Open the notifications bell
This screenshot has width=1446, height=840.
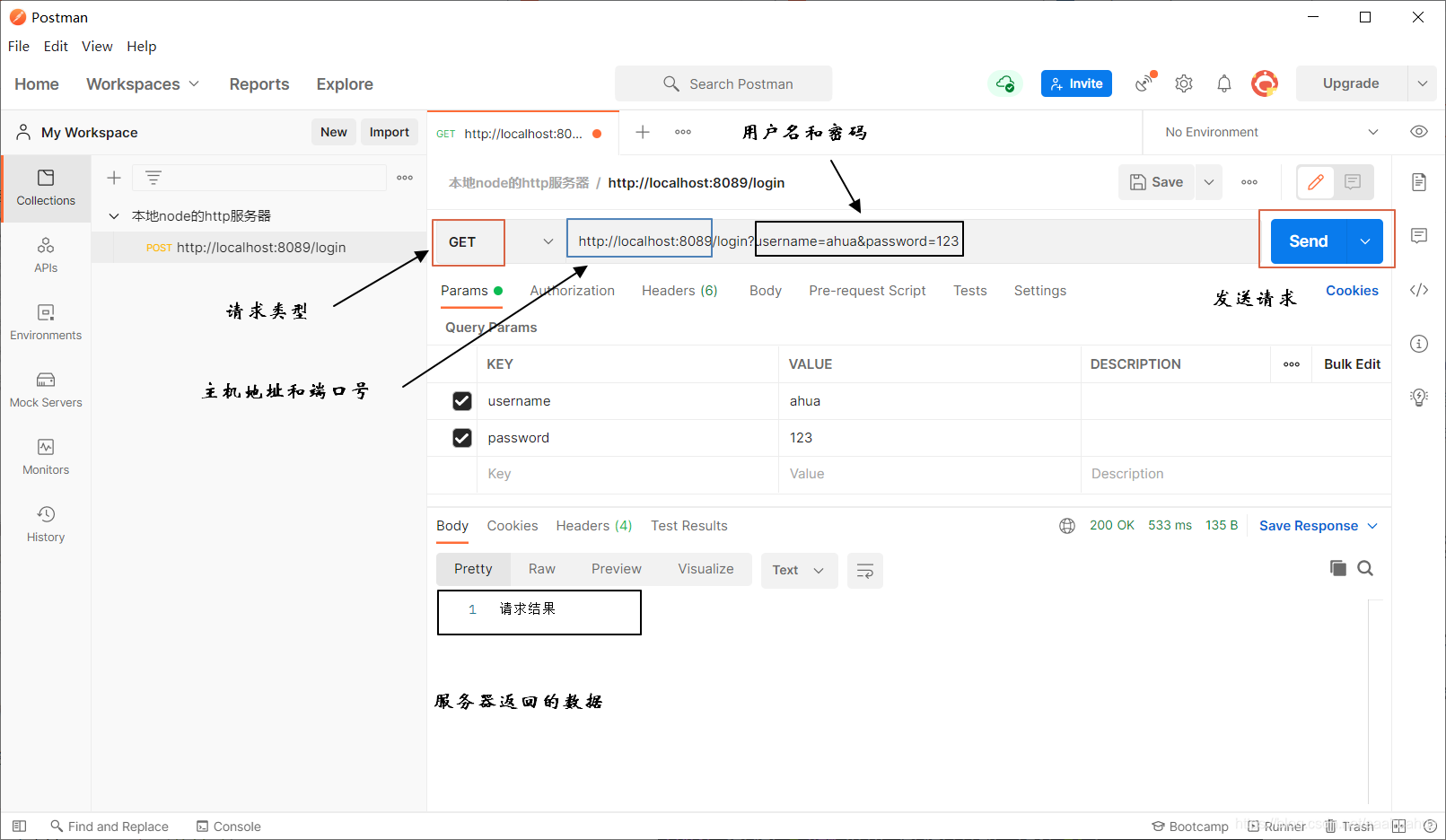(1223, 83)
